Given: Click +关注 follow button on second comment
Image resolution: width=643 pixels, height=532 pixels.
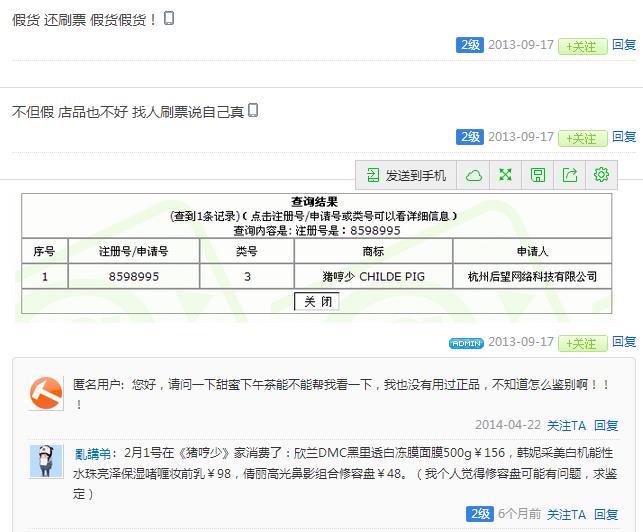Looking at the screenshot, I should tap(582, 138).
